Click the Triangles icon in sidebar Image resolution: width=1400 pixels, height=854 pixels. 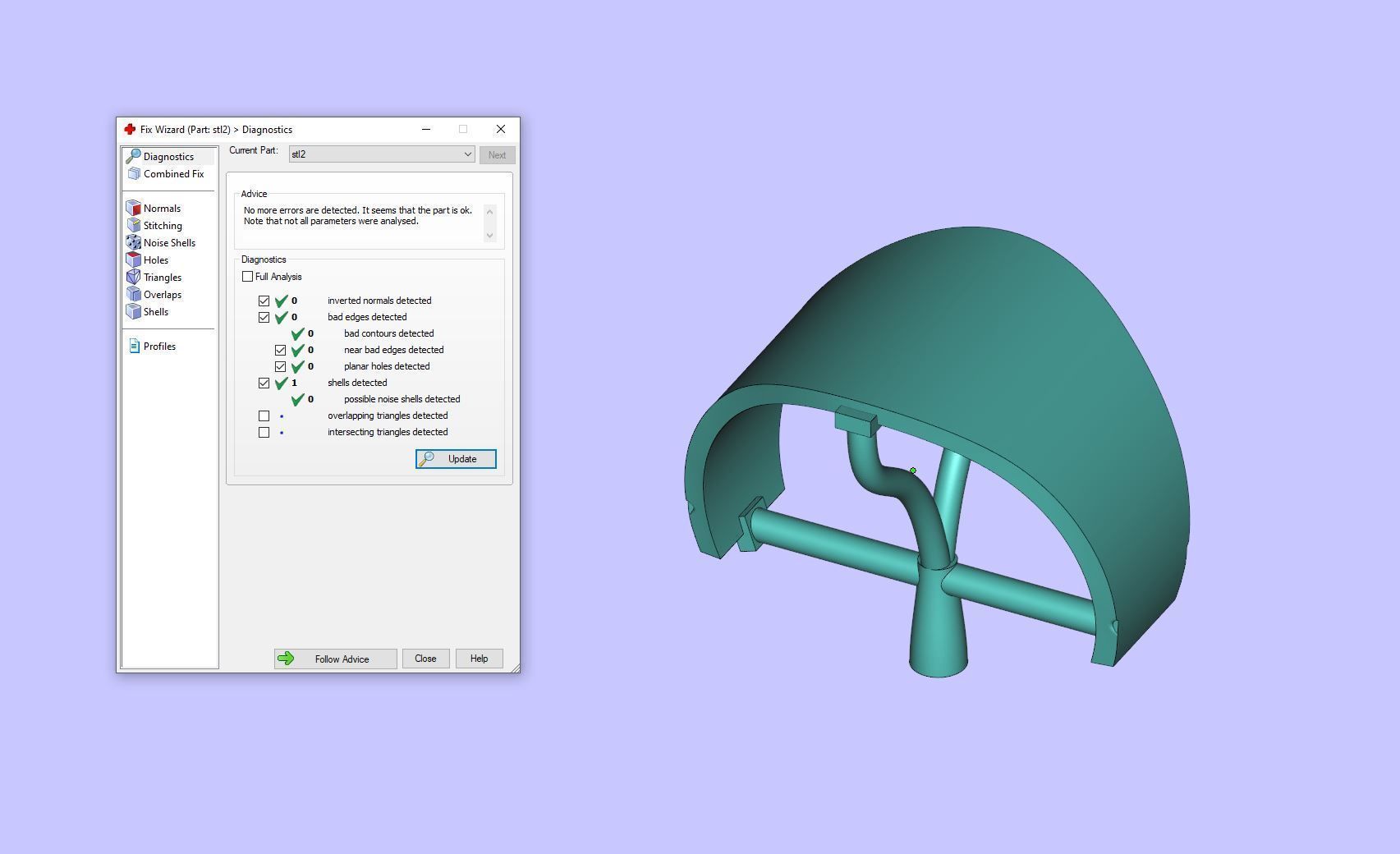pos(134,278)
